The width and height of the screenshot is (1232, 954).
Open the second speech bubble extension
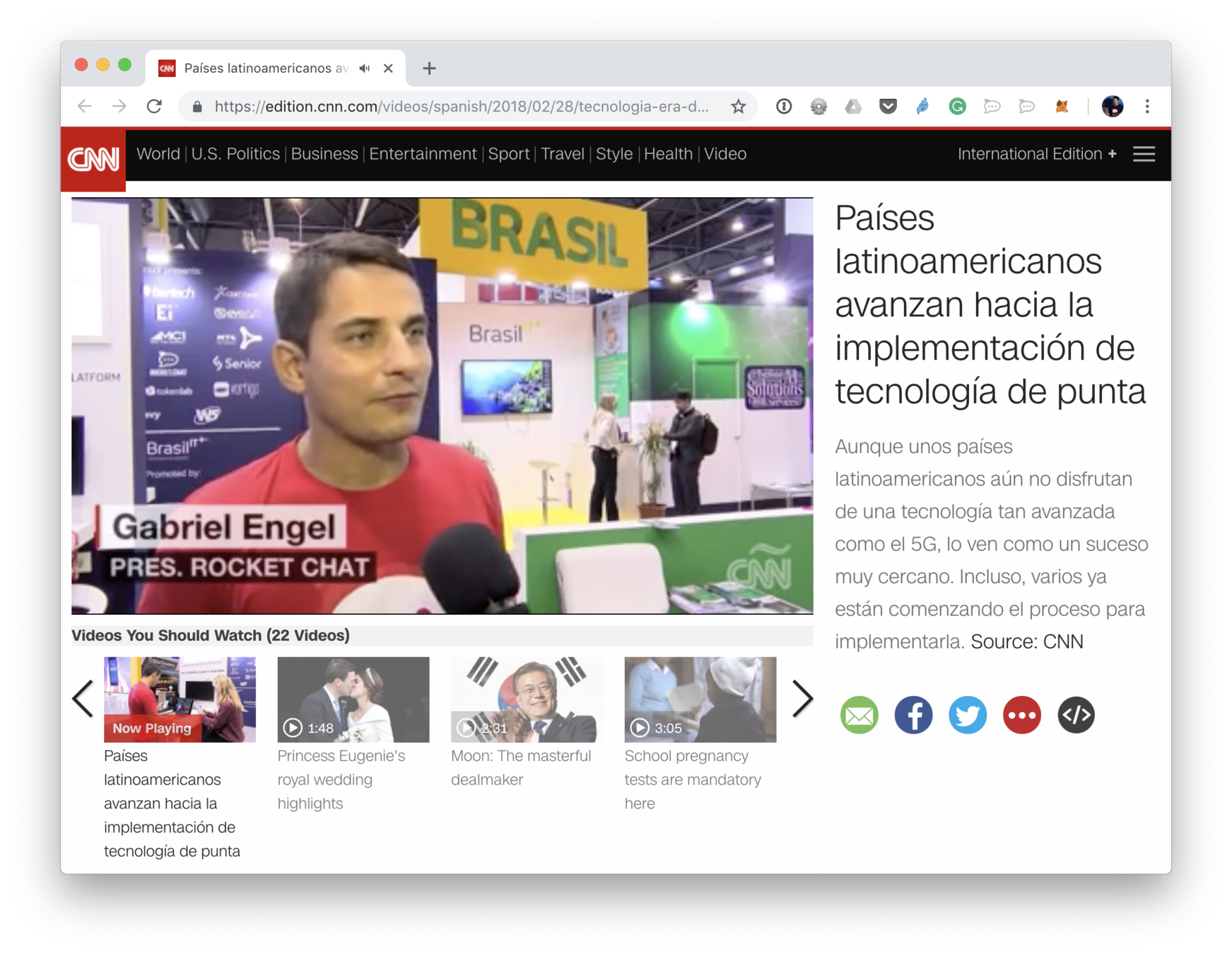[1026, 107]
